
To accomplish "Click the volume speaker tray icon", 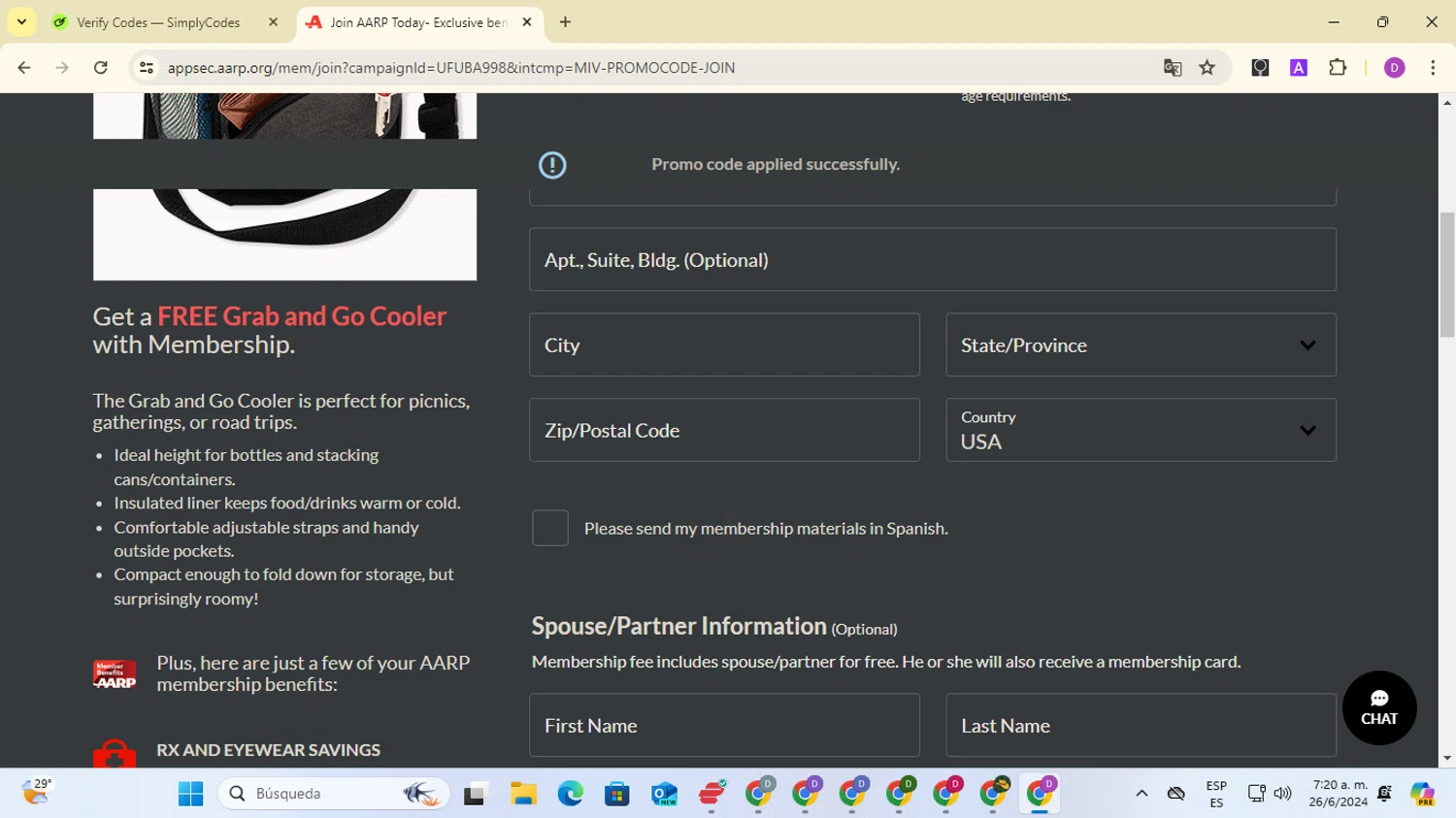I will click(x=1282, y=794).
